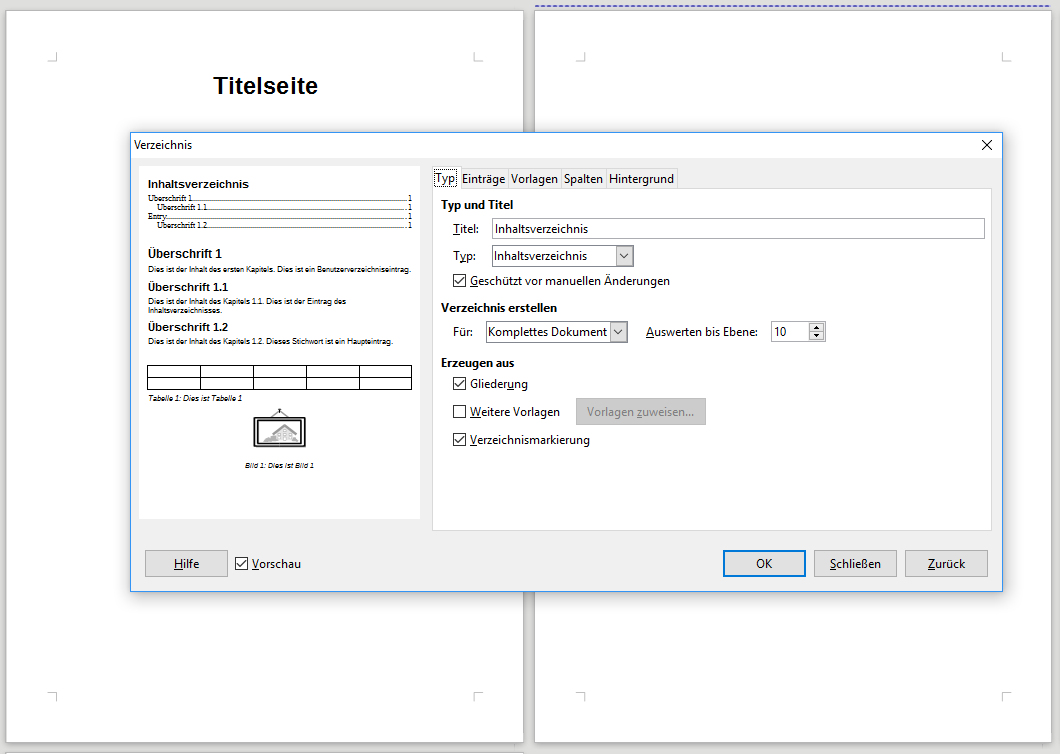The width and height of the screenshot is (1060, 754).
Task: Uncheck the Gliederung checkbox
Action: 460,384
